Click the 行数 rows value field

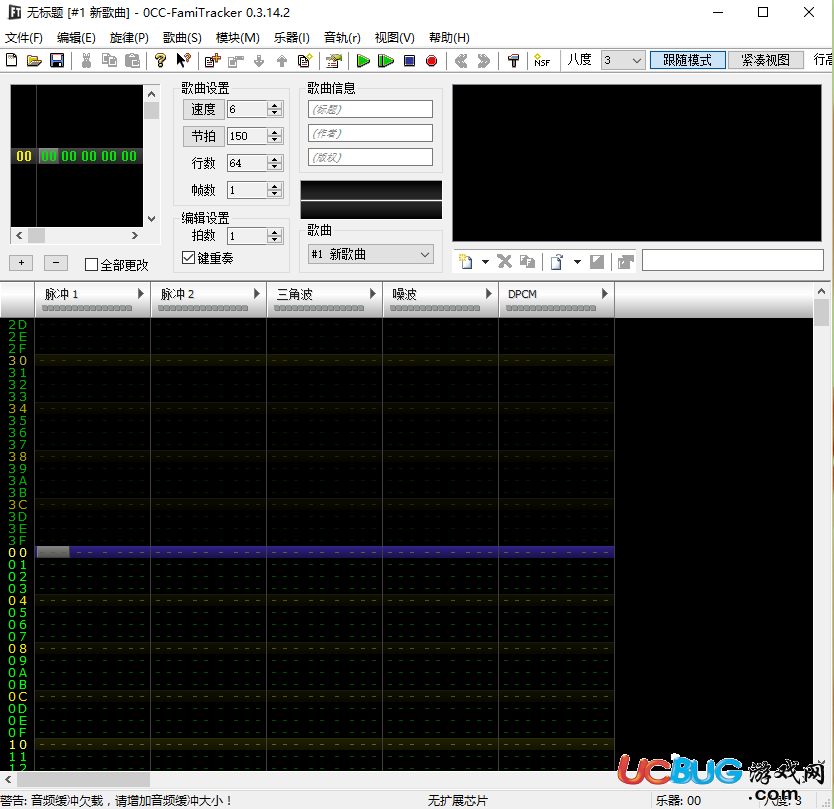click(x=247, y=163)
